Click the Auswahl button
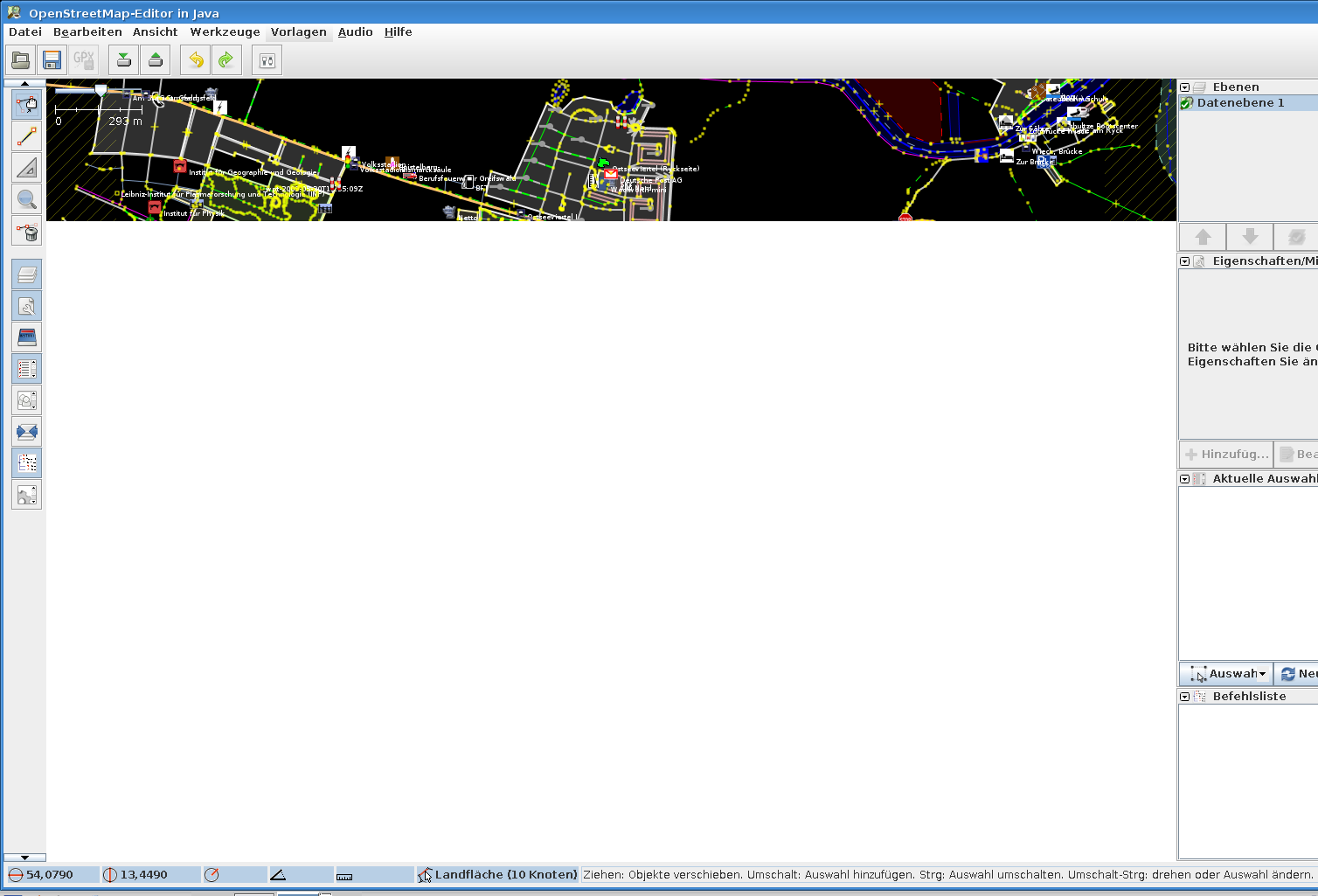 (1226, 674)
